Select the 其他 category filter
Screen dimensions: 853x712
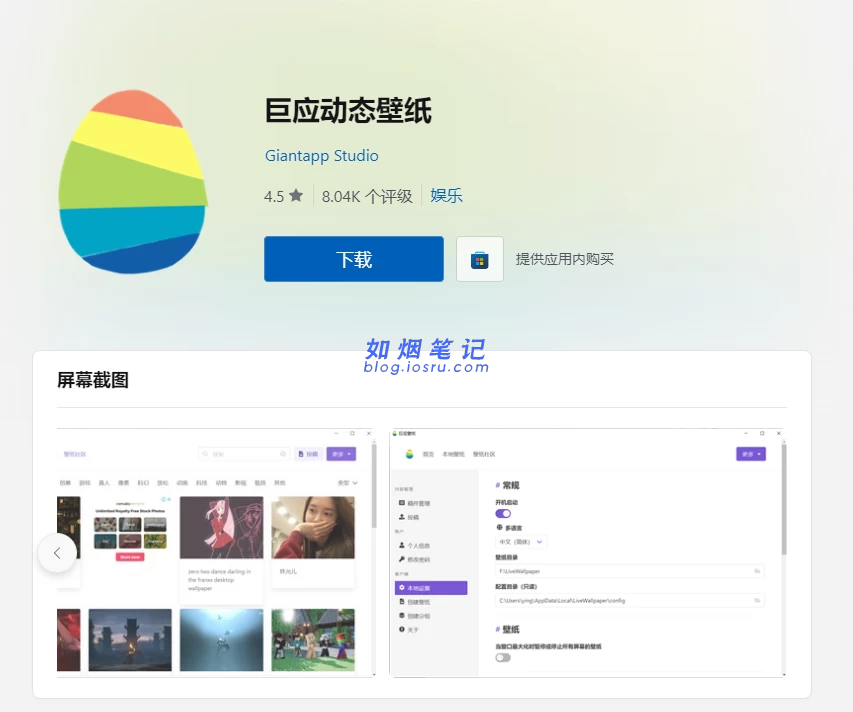[x=280, y=483]
